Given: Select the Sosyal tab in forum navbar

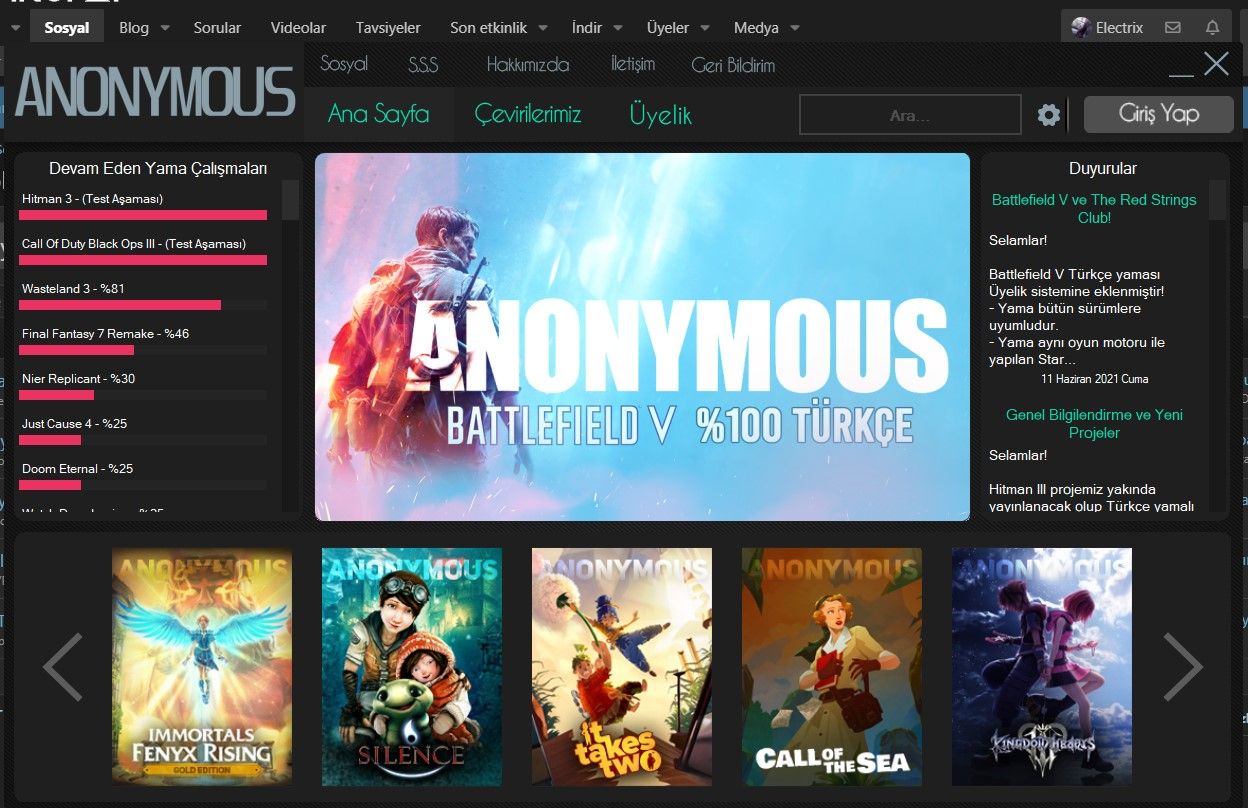Looking at the screenshot, I should pyautogui.click(x=67, y=27).
